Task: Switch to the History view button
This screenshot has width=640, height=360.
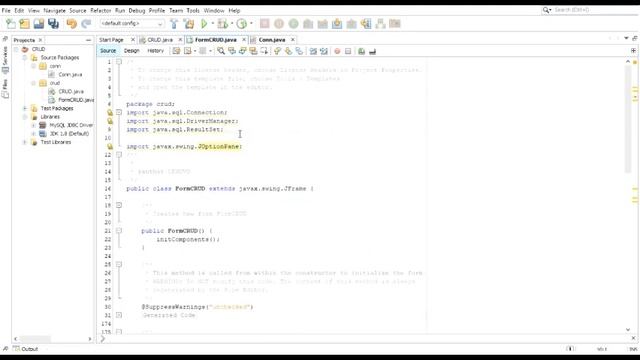Action: coord(155,51)
